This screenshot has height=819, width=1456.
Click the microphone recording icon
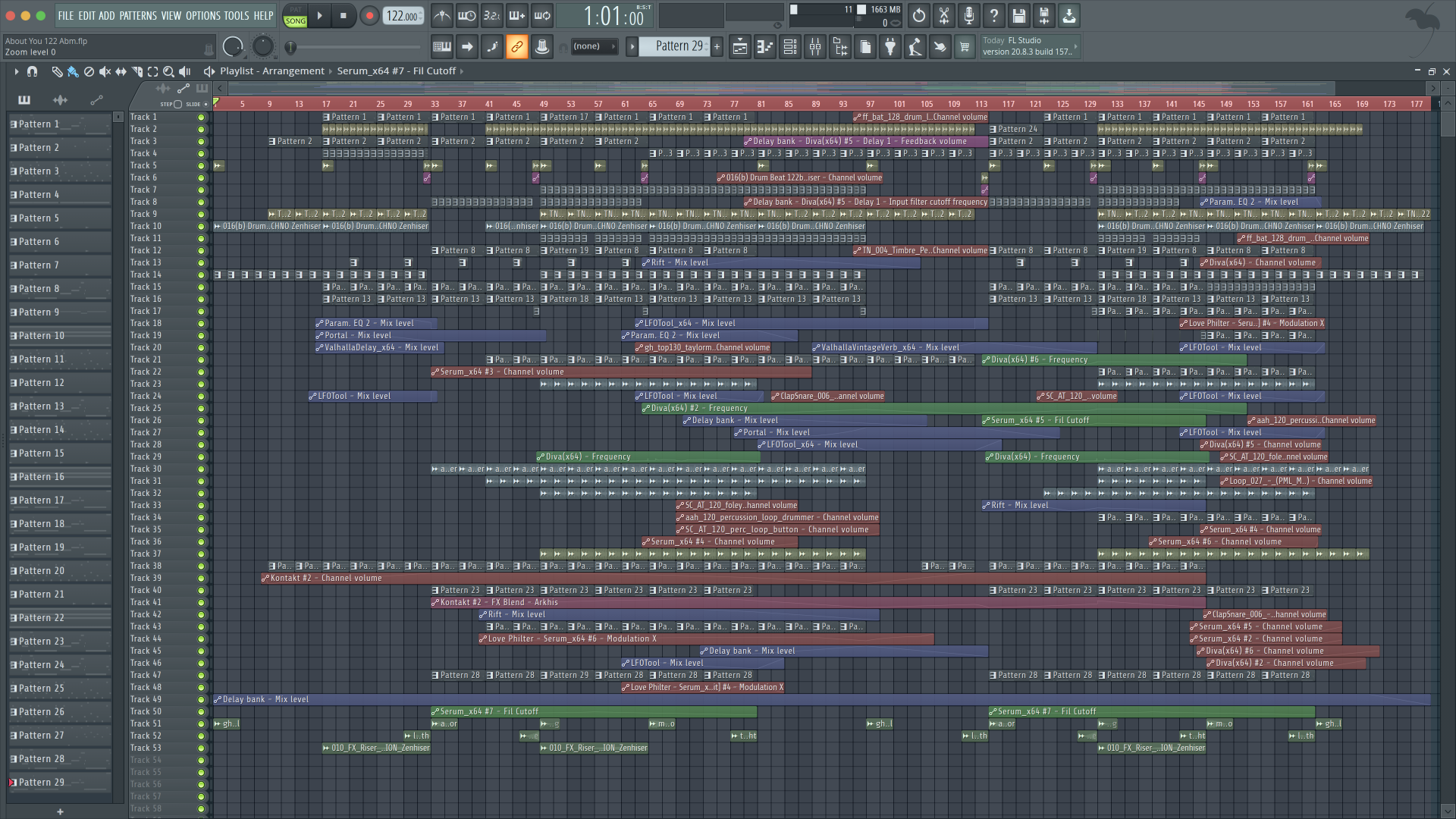pos(969,15)
